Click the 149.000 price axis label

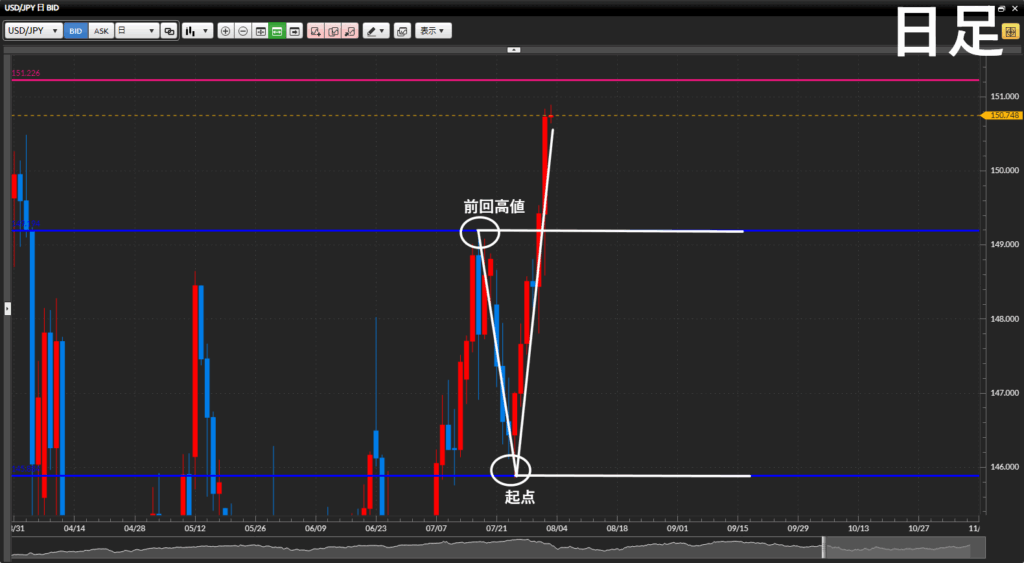click(1004, 244)
